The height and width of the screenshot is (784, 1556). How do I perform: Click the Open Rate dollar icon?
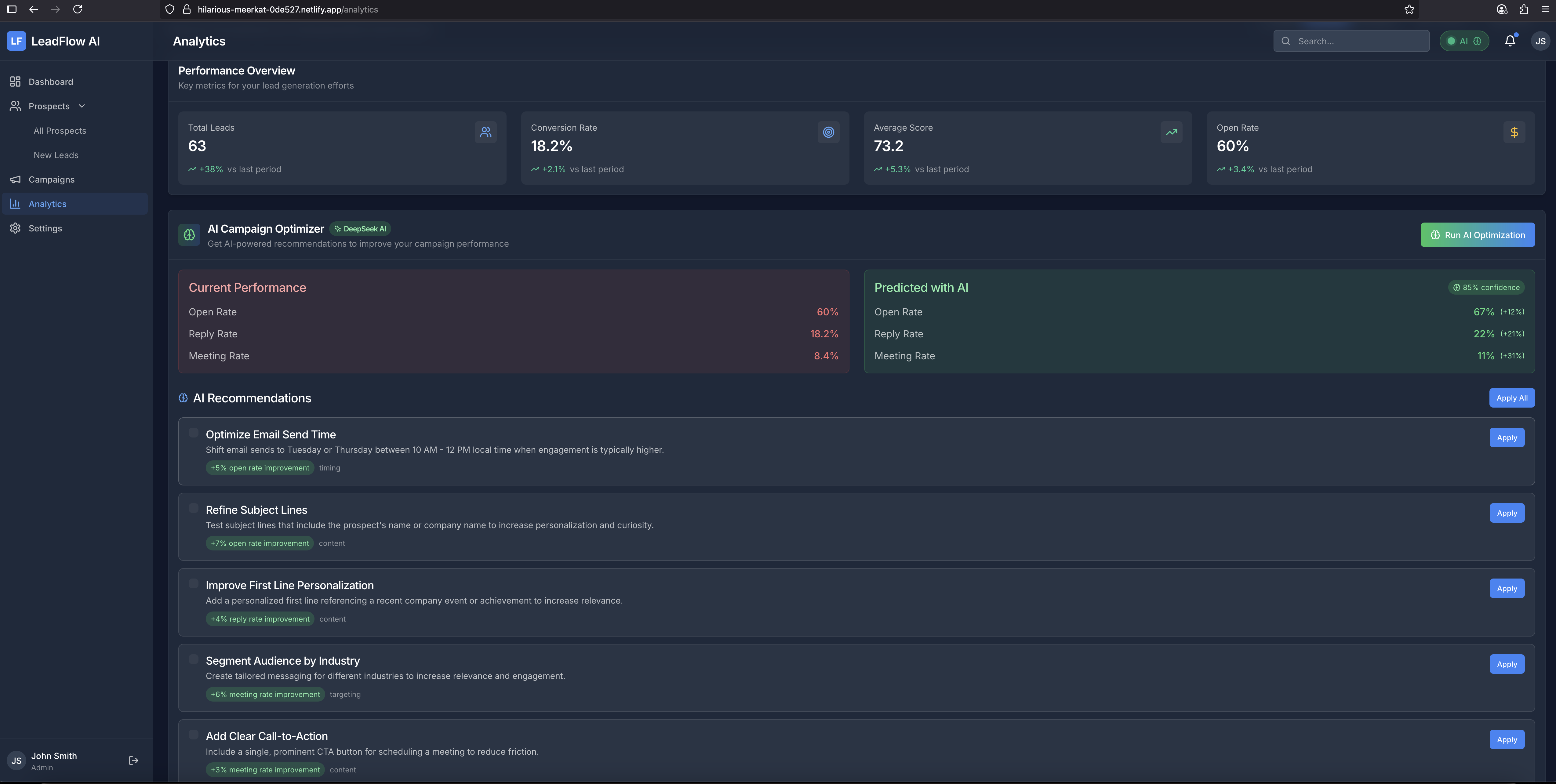coord(1514,132)
